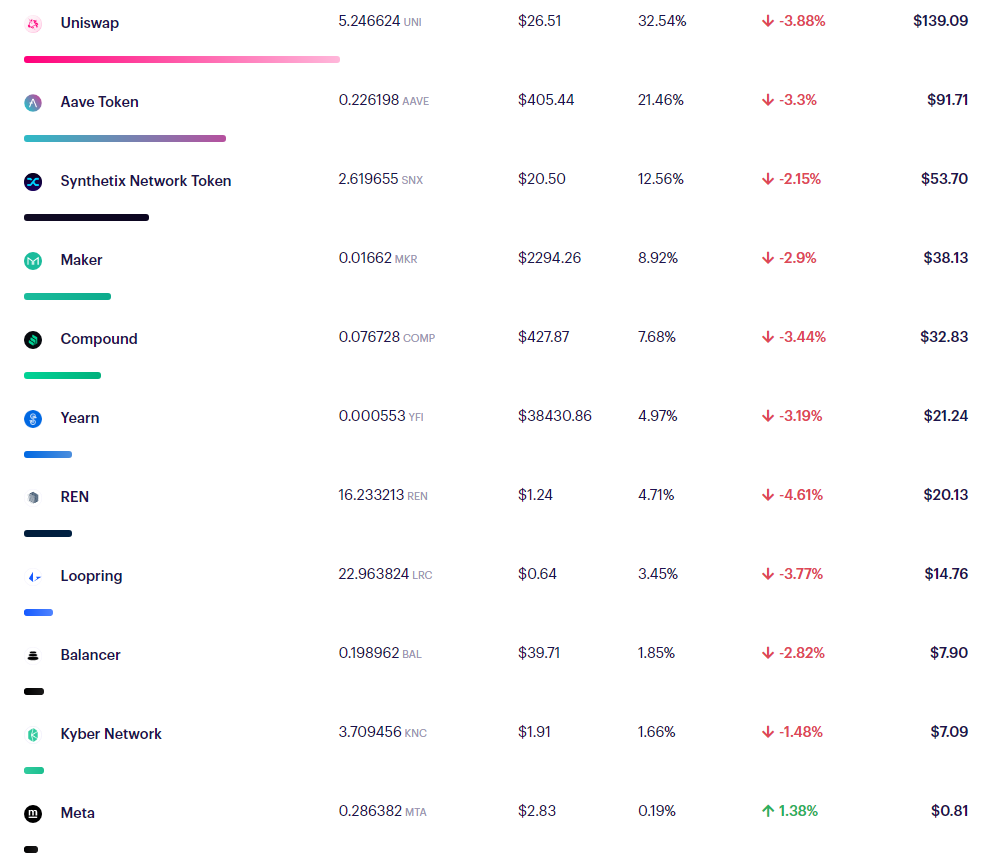
Task: Click the Maker token icon
Action: pos(33,260)
